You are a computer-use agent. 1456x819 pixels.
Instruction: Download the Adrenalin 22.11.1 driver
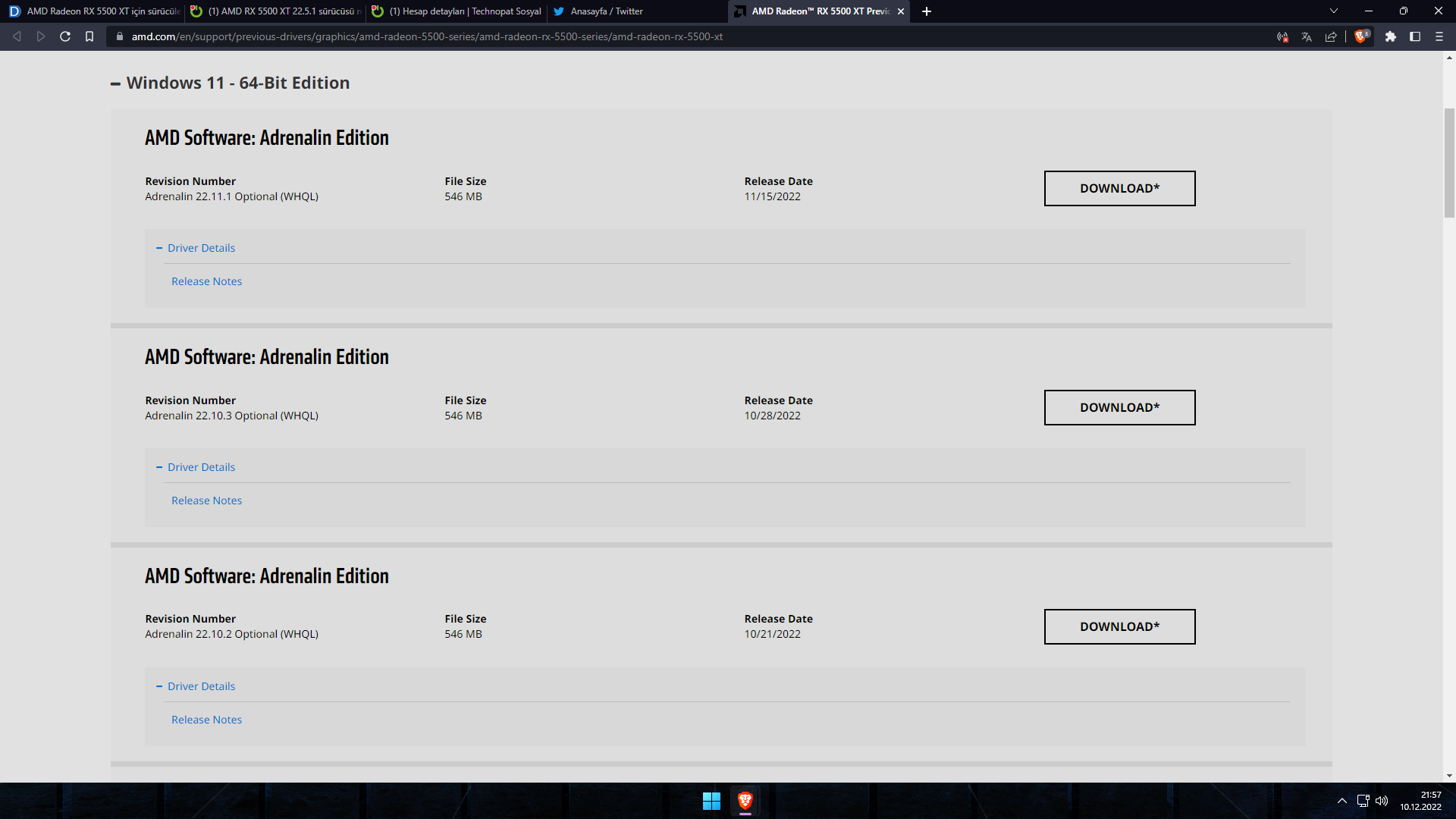click(1119, 188)
